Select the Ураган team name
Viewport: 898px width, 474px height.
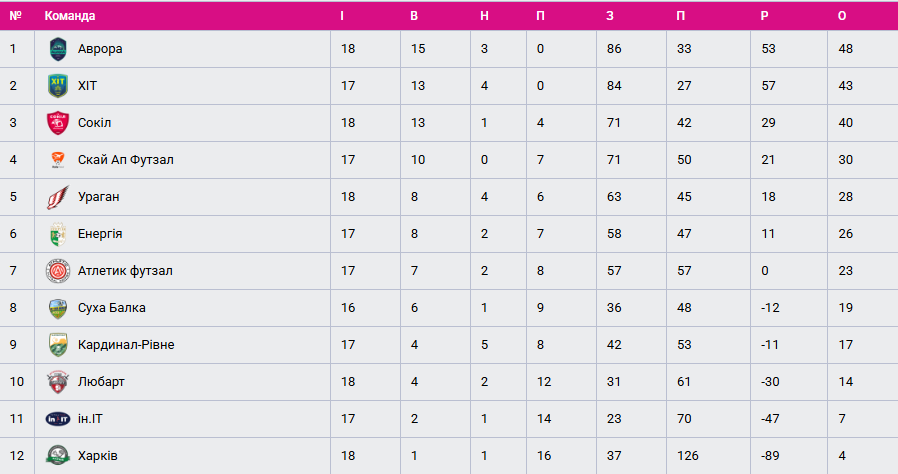[x=99, y=197]
